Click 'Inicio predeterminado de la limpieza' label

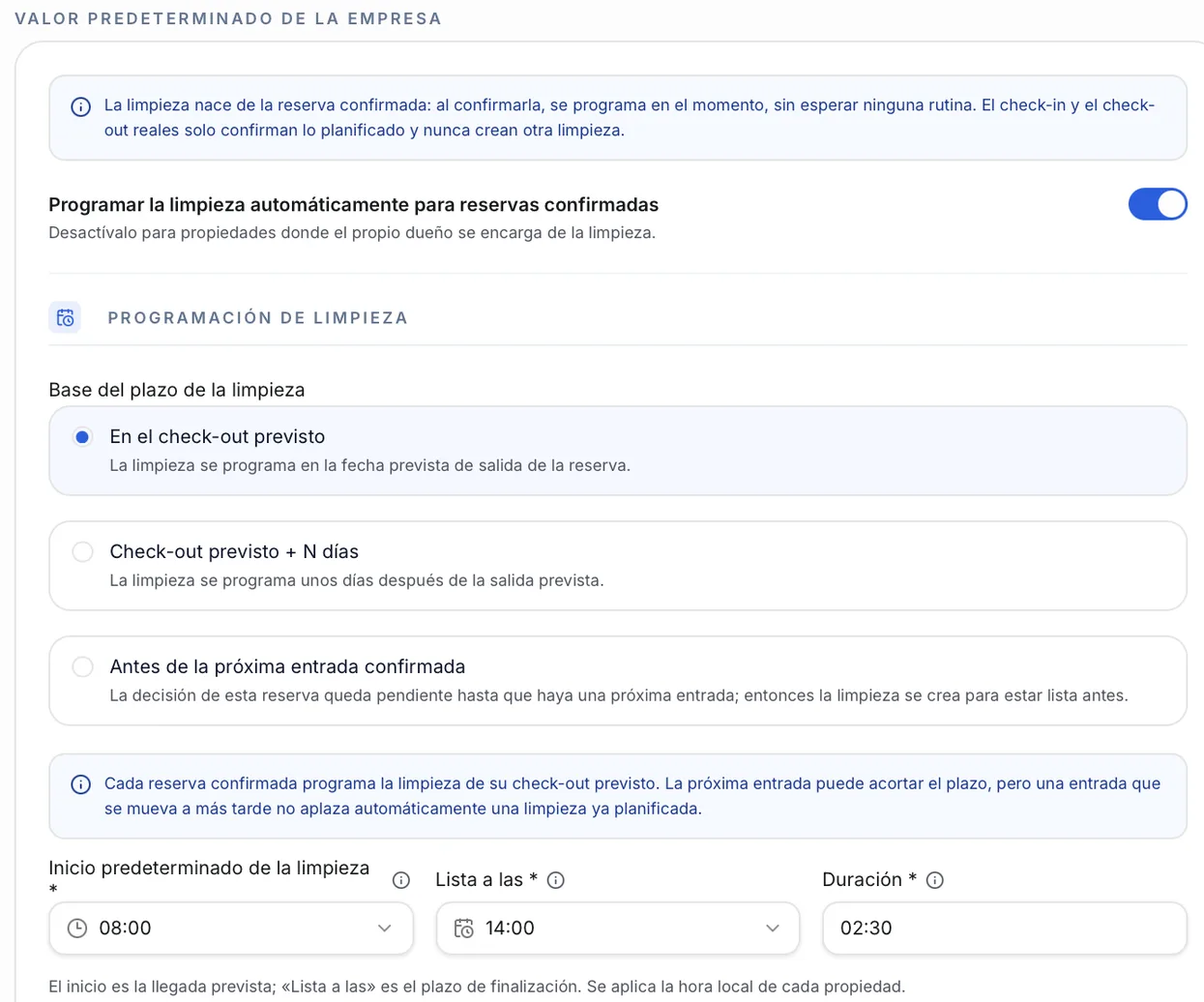coord(209,879)
